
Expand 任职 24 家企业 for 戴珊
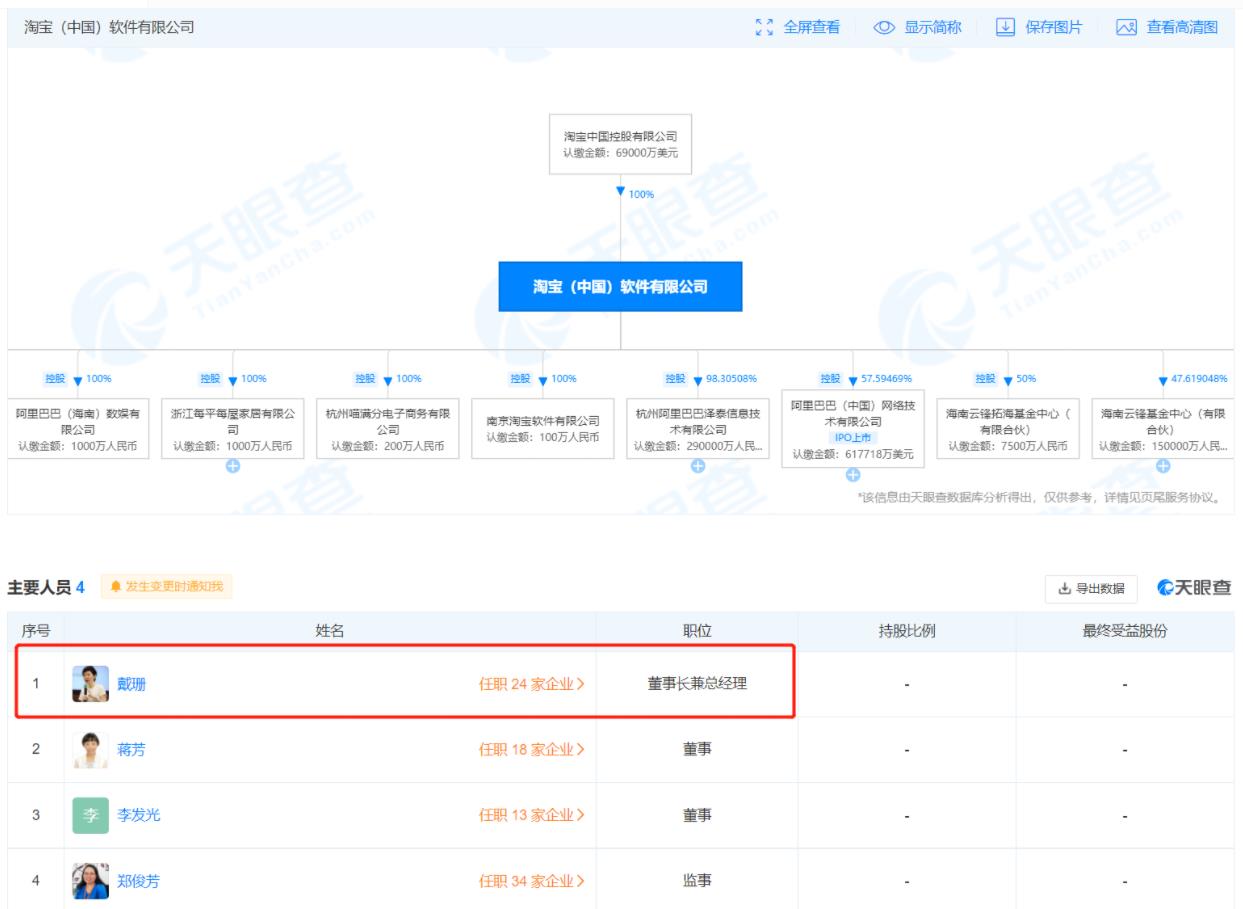tap(533, 685)
